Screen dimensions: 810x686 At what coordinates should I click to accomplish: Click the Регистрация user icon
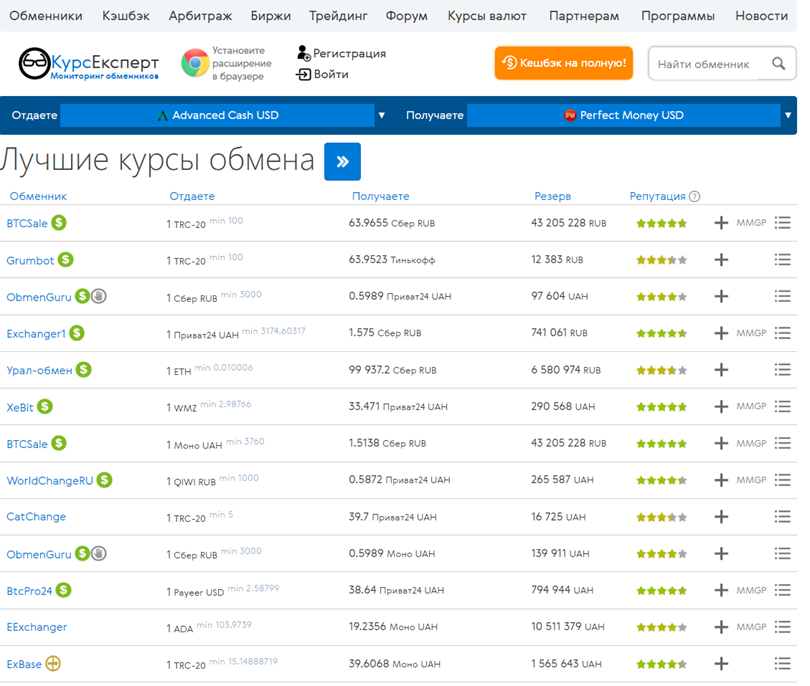304,53
